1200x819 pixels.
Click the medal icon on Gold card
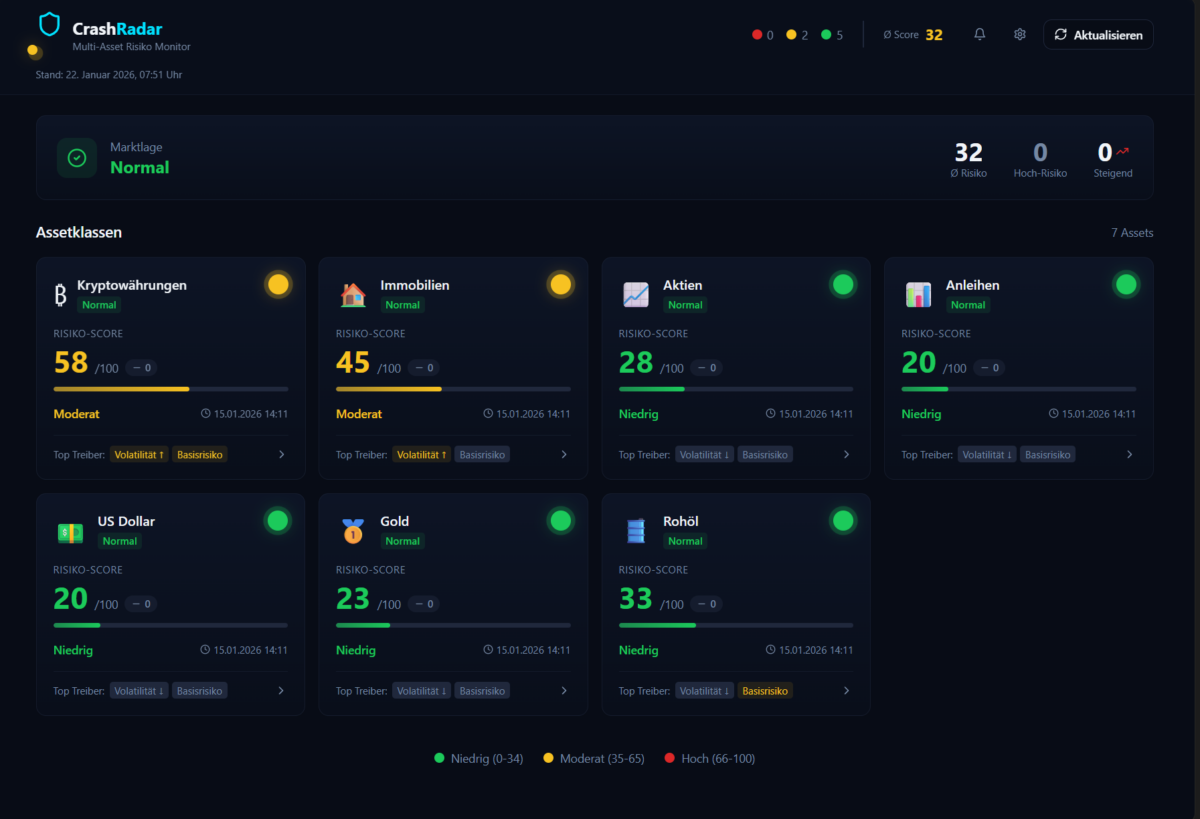point(353,532)
